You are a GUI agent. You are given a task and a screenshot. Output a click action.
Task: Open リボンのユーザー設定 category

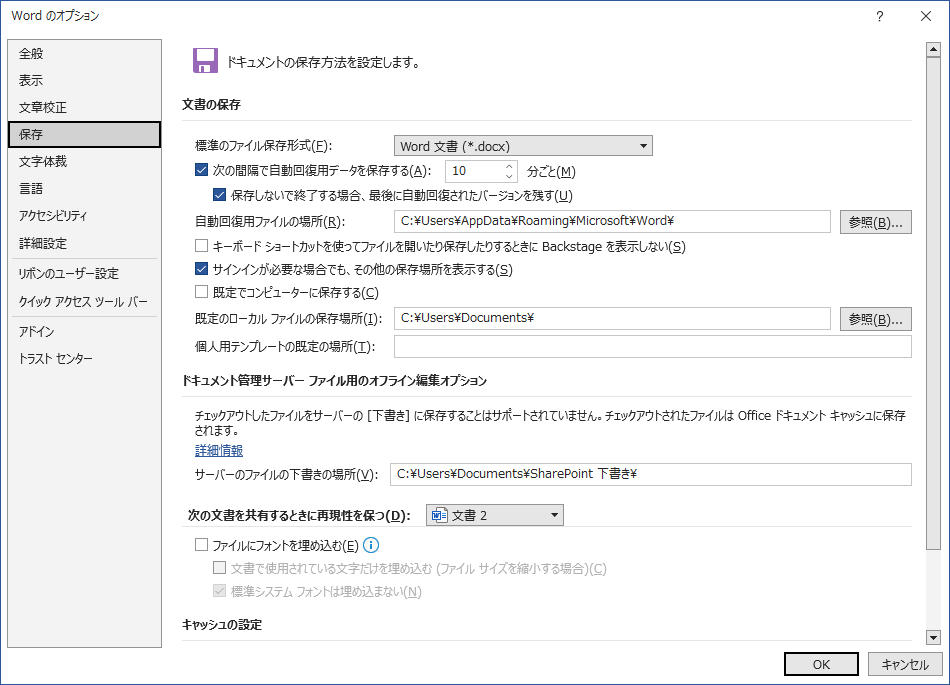tap(85, 273)
